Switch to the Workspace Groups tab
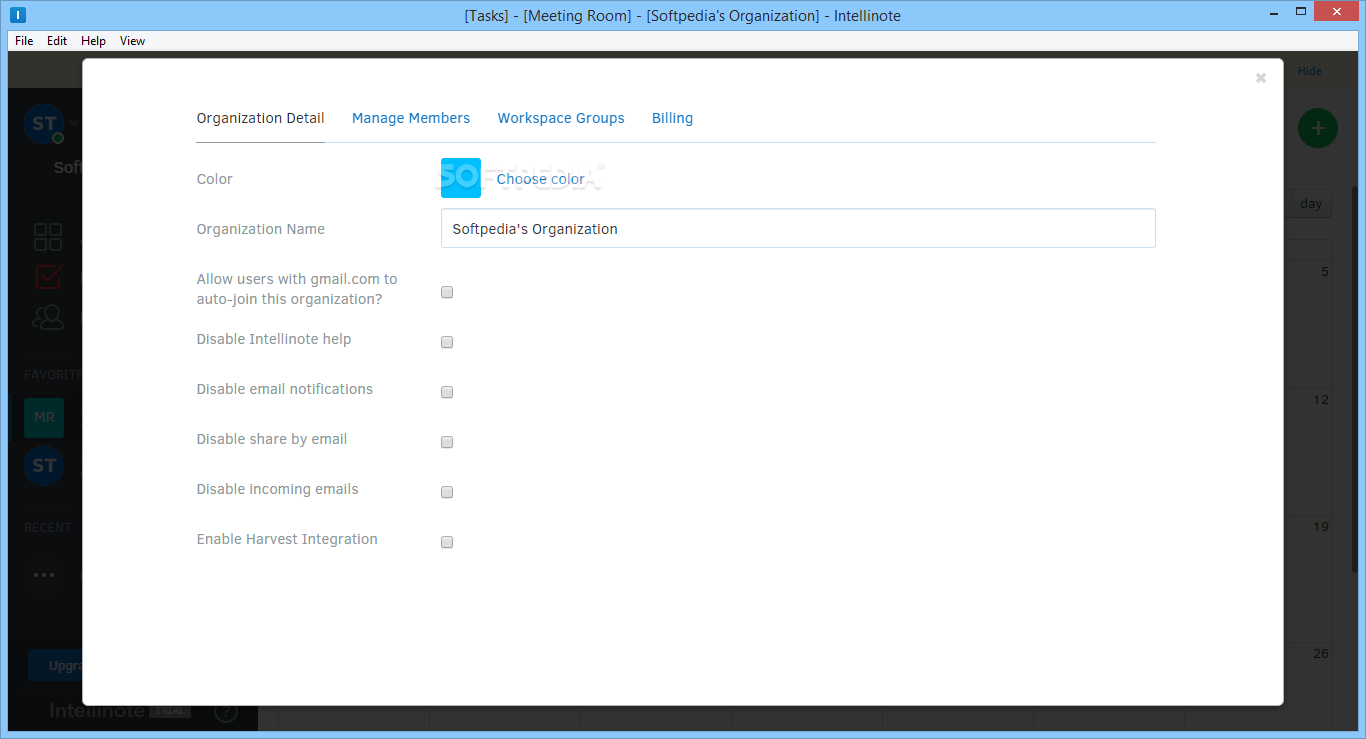The height and width of the screenshot is (739, 1366). point(561,118)
